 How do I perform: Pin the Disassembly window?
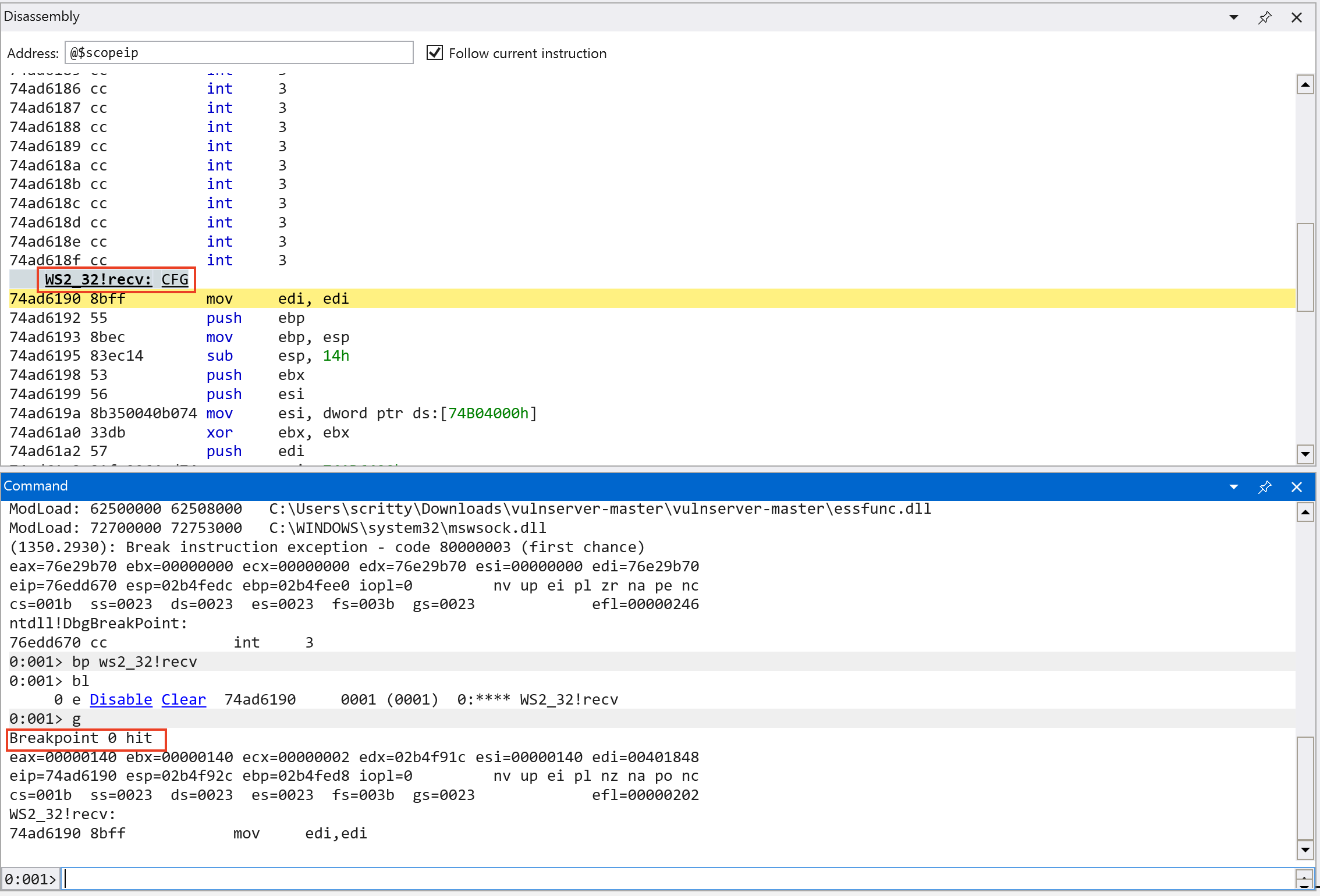click(1264, 17)
